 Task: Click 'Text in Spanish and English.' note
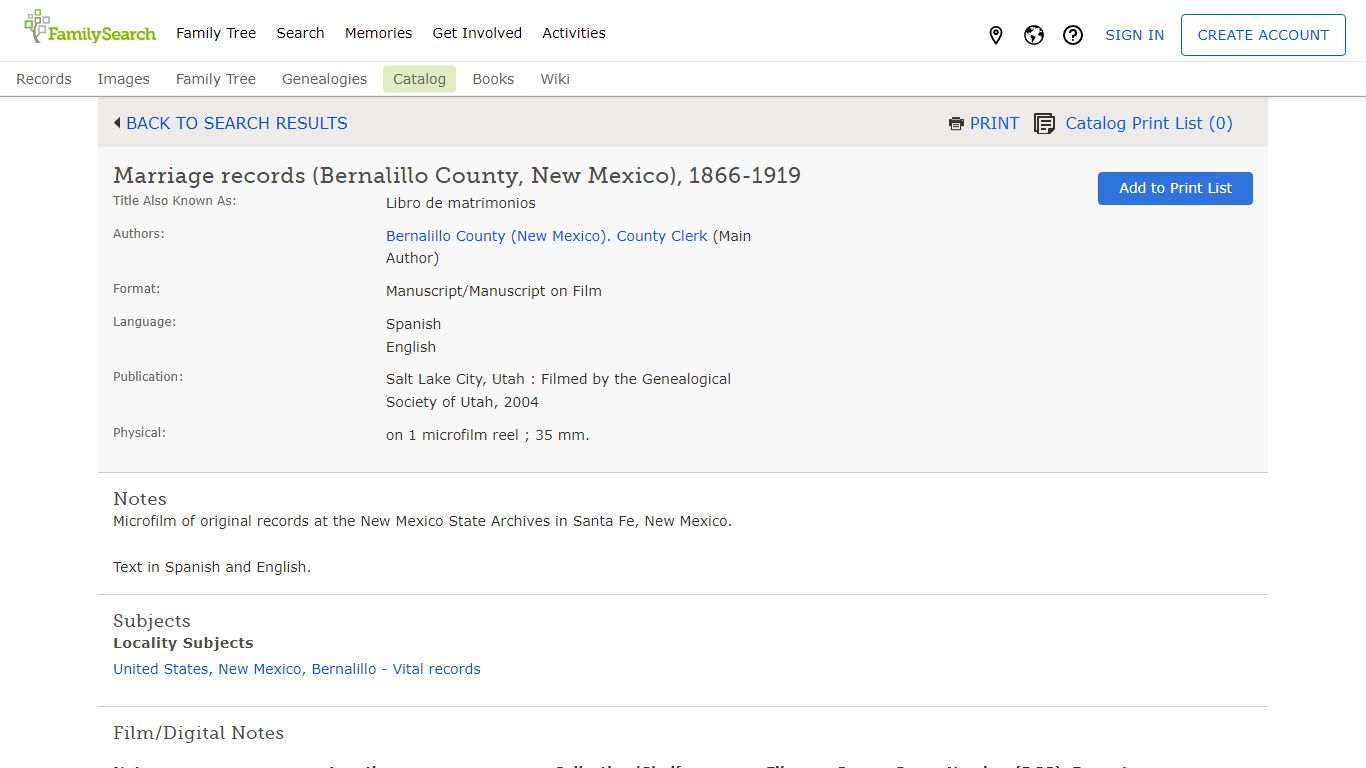pyautogui.click(x=212, y=567)
